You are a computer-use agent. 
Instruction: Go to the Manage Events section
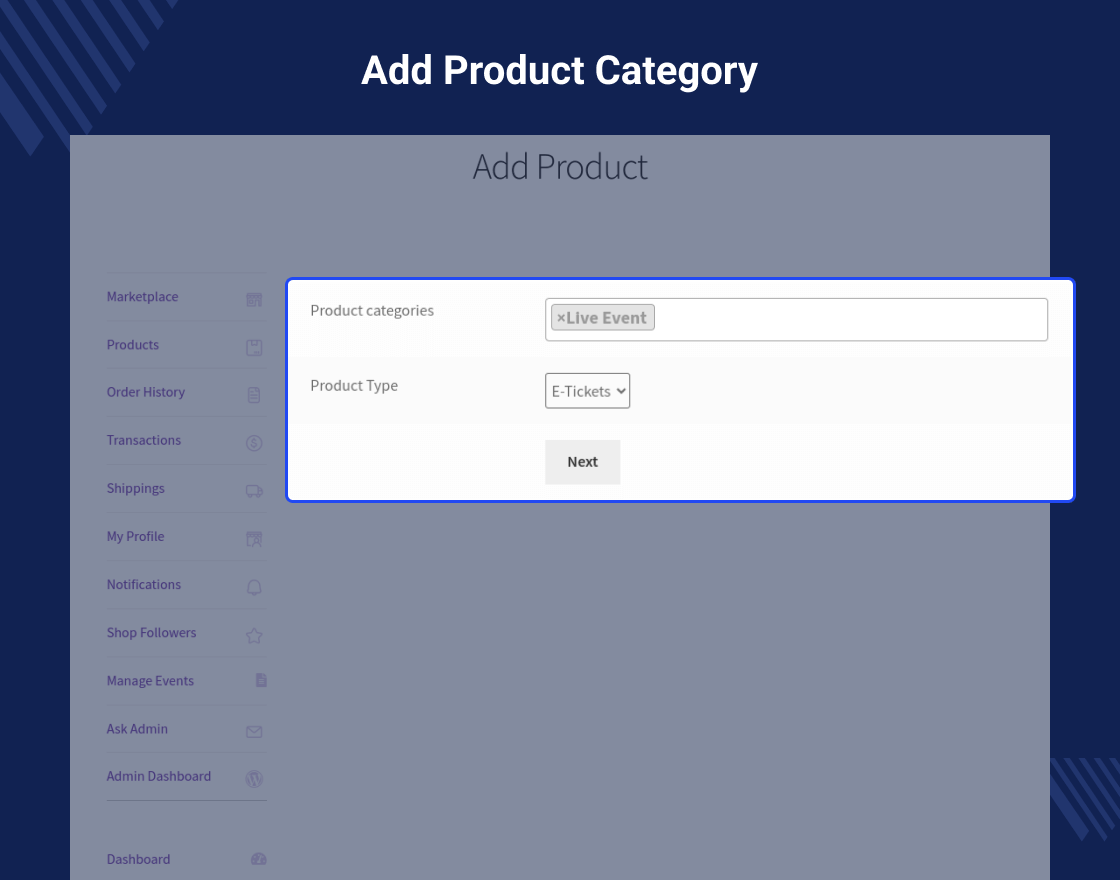pyautogui.click(x=150, y=681)
